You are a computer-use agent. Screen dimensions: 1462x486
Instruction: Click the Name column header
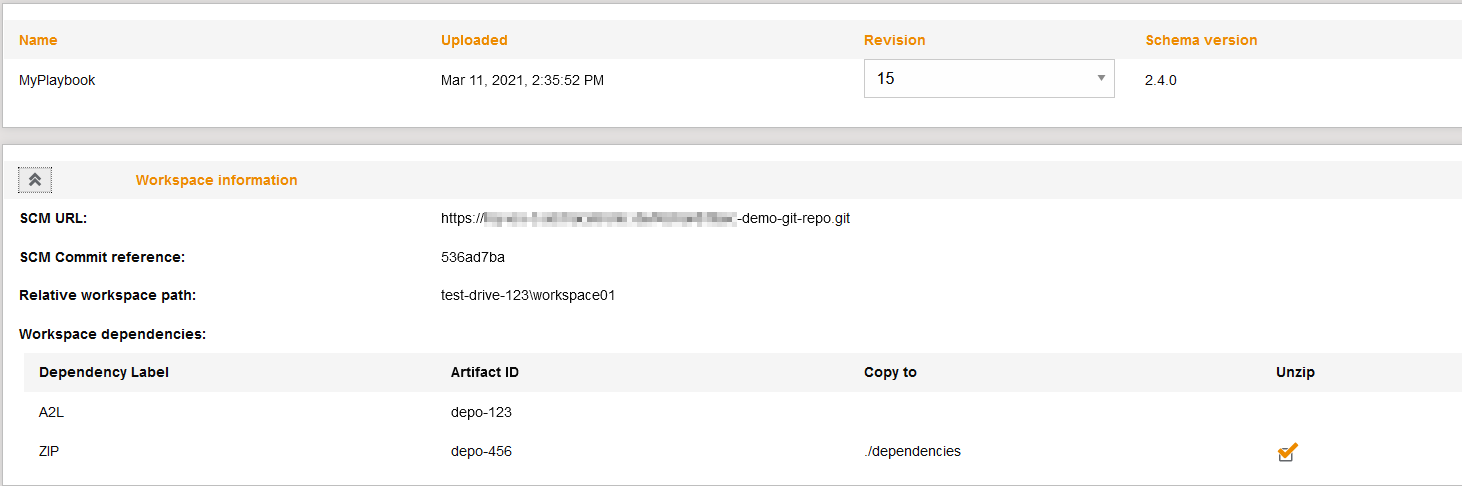click(38, 40)
